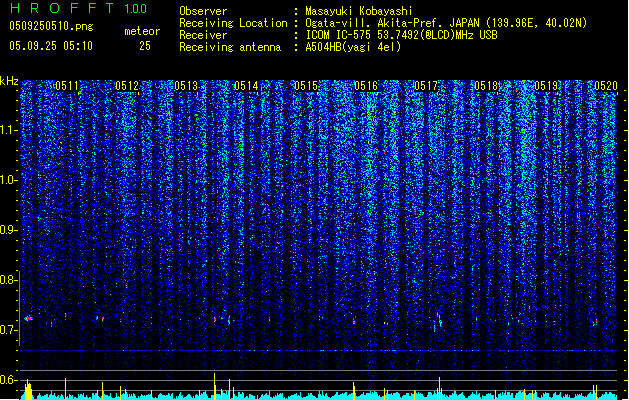
Task: Click the Receiver label
Action: 203,35
